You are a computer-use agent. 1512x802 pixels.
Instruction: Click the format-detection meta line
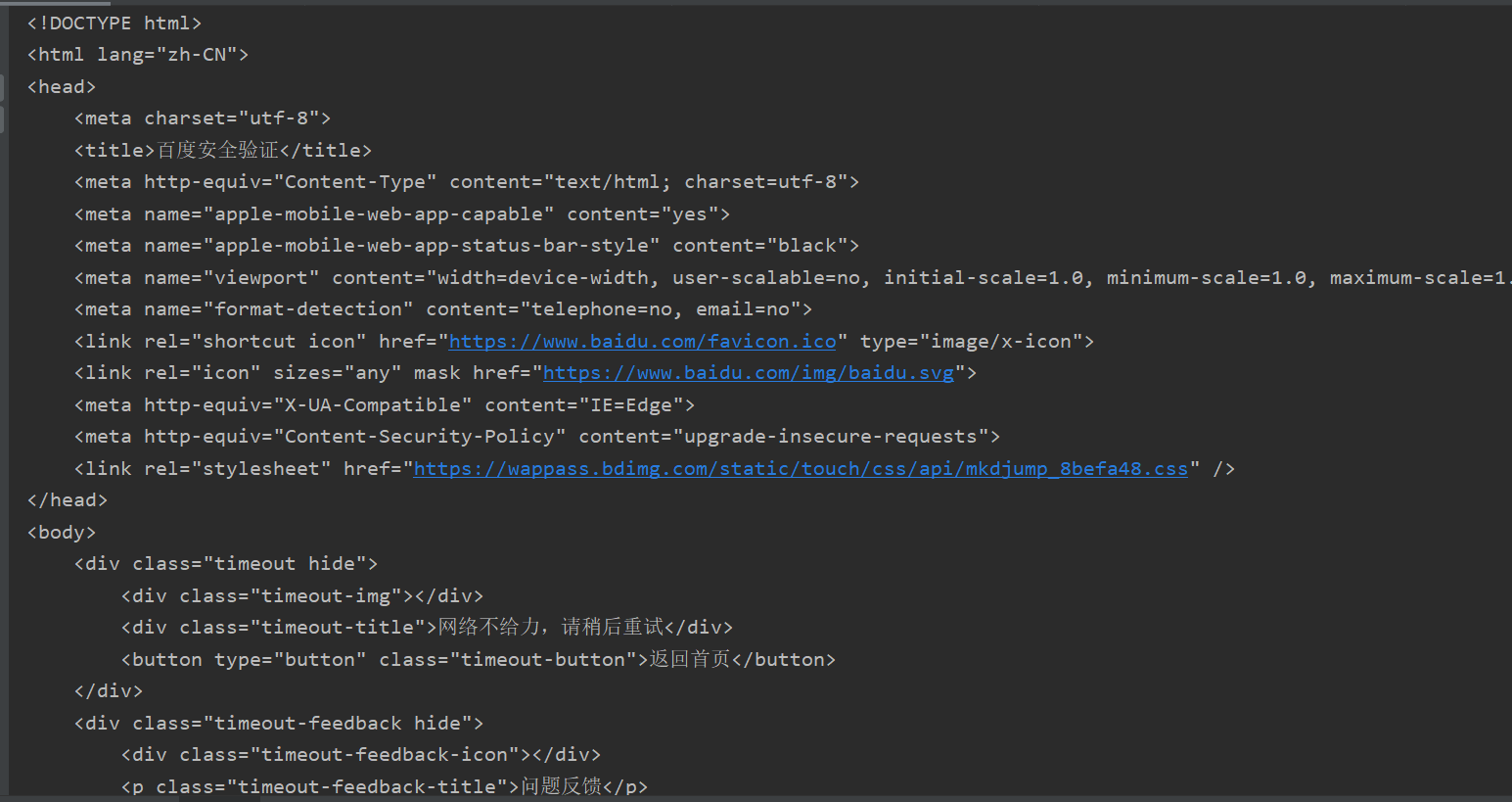click(443, 309)
